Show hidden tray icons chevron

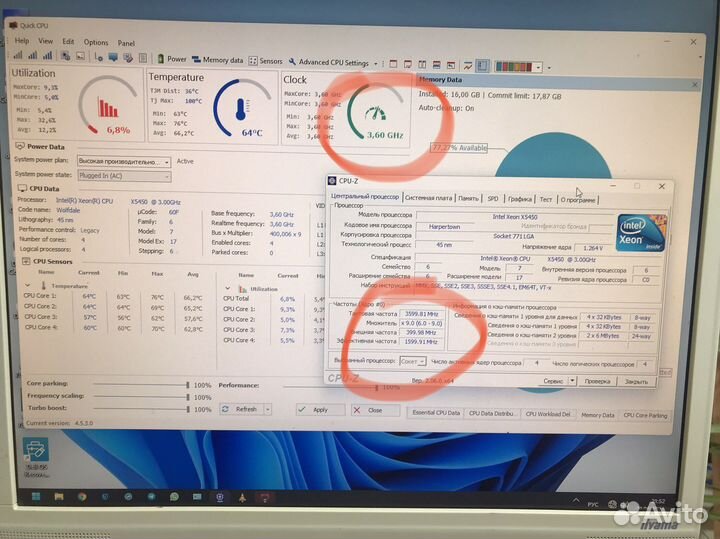coord(575,501)
